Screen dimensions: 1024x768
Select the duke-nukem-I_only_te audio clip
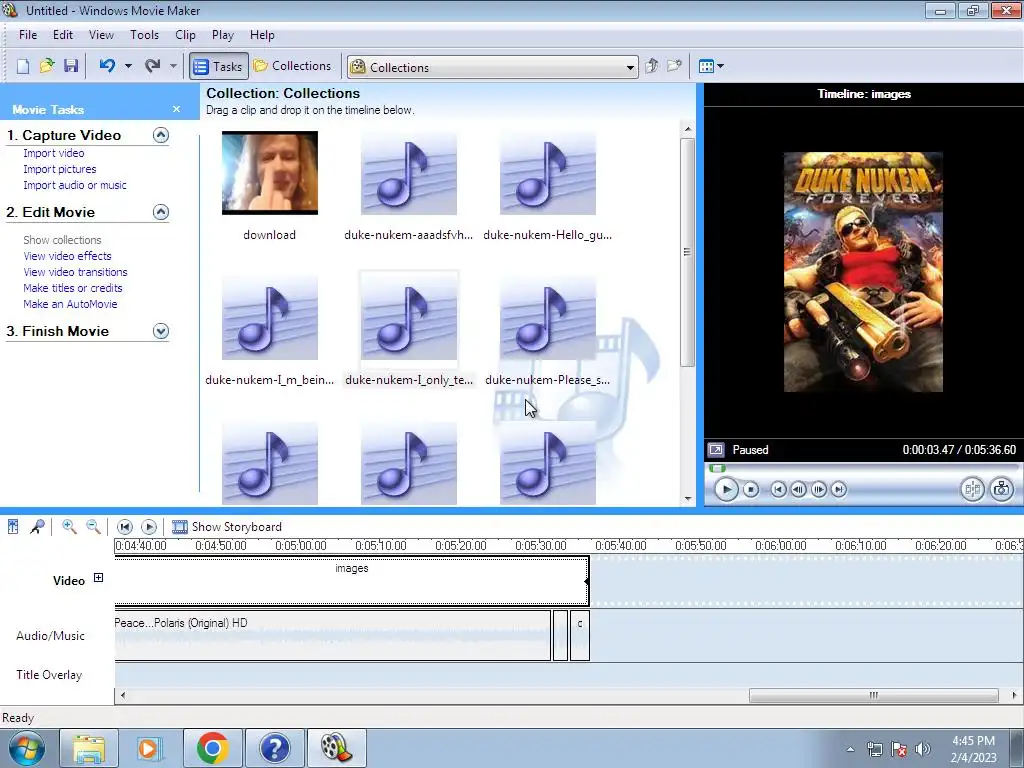(409, 318)
